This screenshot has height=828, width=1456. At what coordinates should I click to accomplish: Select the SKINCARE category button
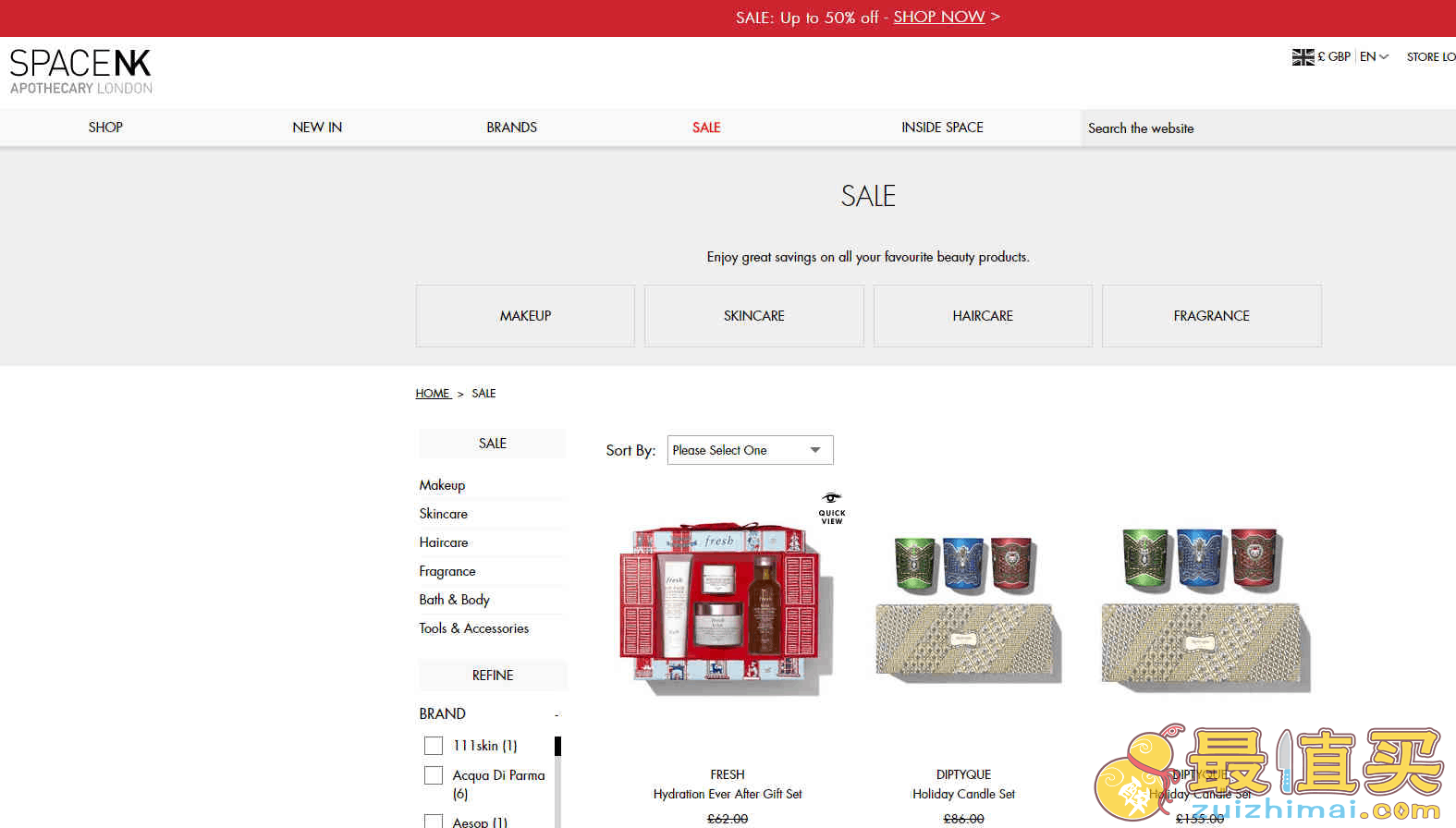pyautogui.click(x=754, y=316)
